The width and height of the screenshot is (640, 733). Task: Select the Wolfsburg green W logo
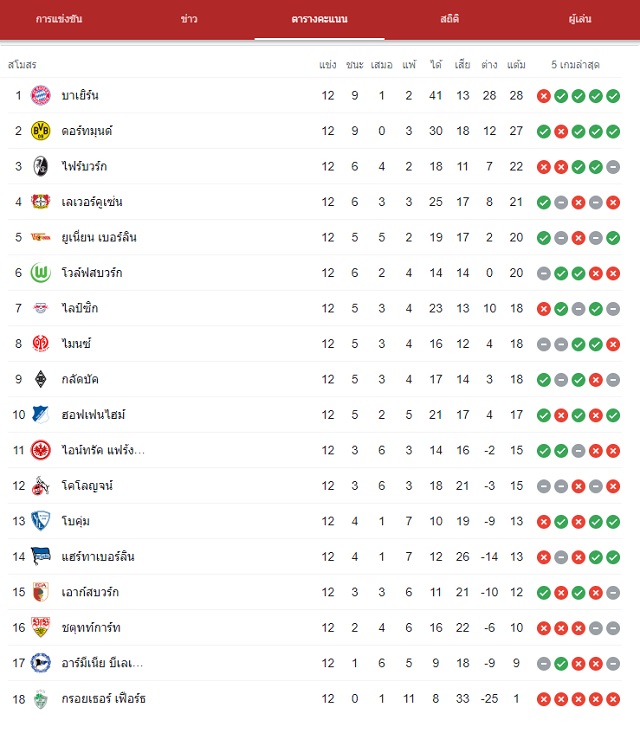tap(41, 273)
